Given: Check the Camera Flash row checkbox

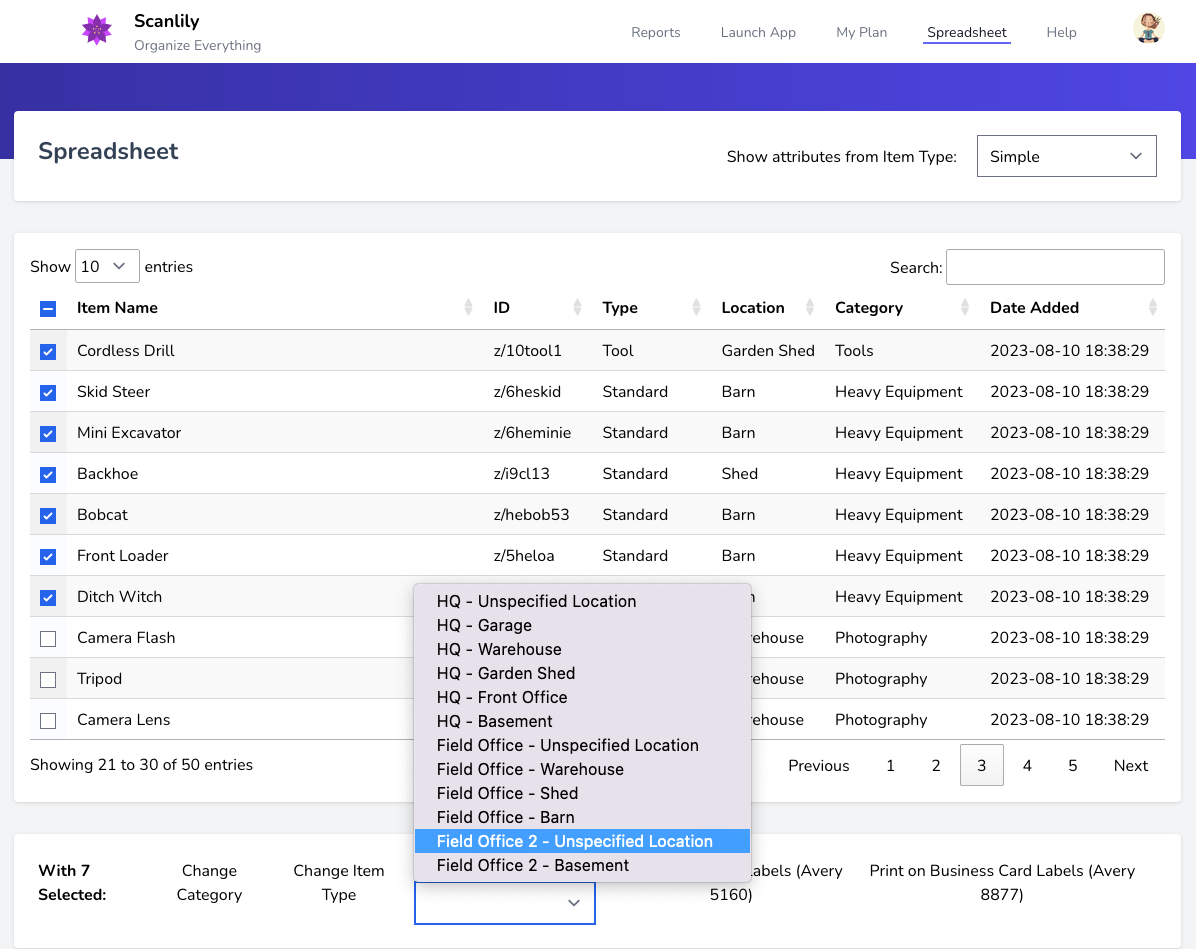Looking at the screenshot, I should (x=48, y=639).
